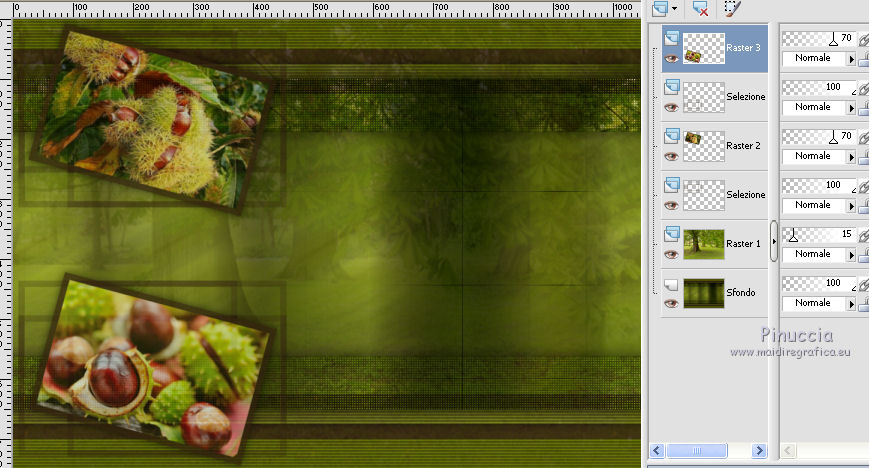Toggle visibility of Selezione layer under Raster 2
Viewport: 869px width, 468px height.
point(671,205)
